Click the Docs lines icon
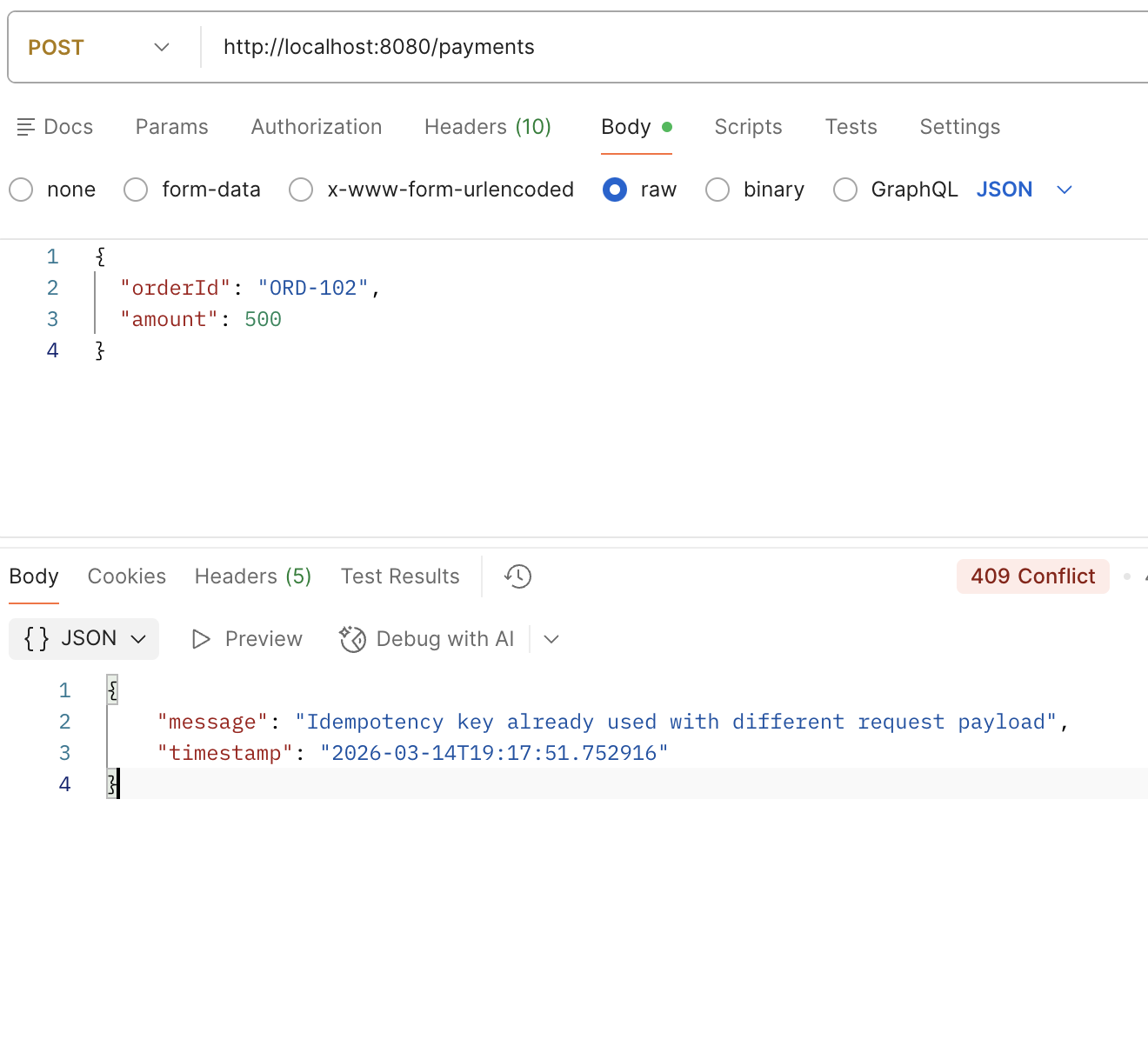 (x=25, y=127)
